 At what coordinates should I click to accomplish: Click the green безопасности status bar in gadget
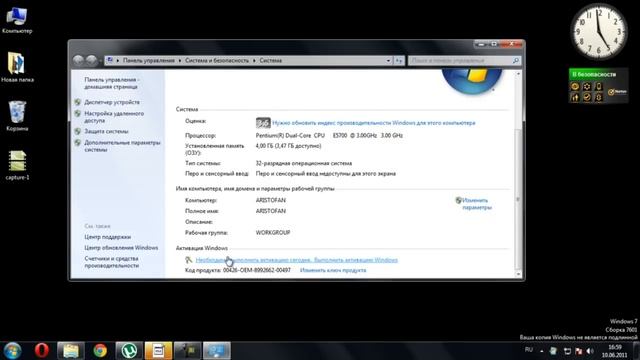[x=598, y=74]
